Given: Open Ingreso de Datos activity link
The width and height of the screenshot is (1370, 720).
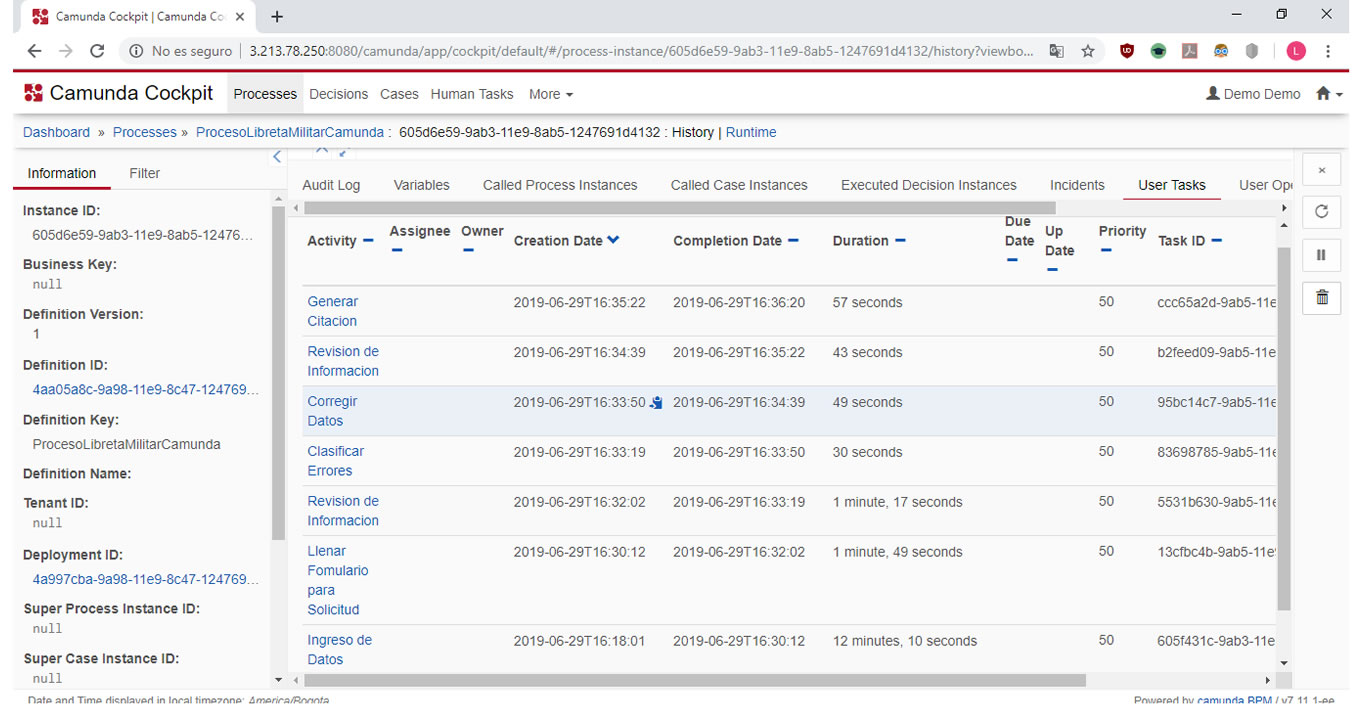Looking at the screenshot, I should click(339, 650).
